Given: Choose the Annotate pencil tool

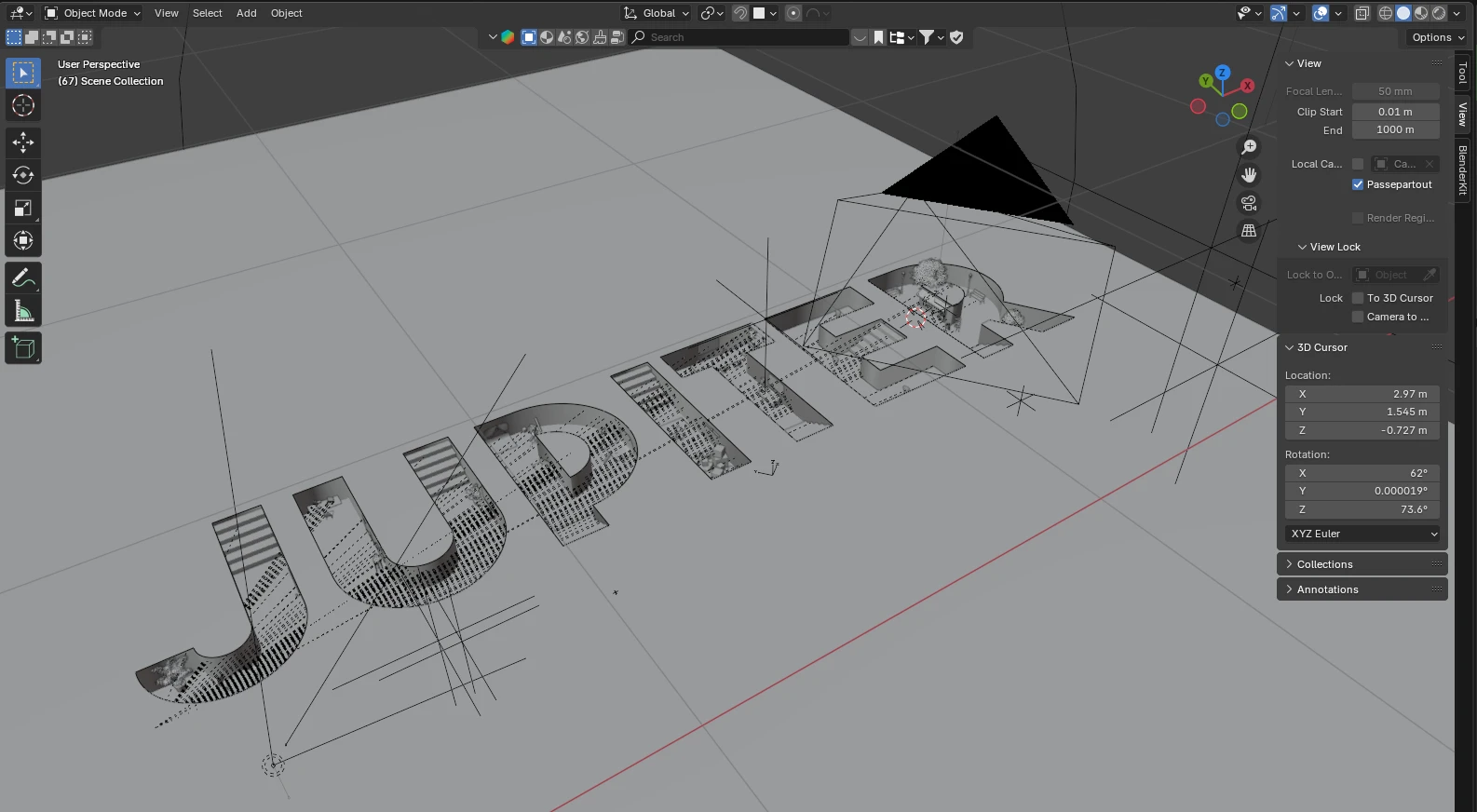Looking at the screenshot, I should [23, 278].
